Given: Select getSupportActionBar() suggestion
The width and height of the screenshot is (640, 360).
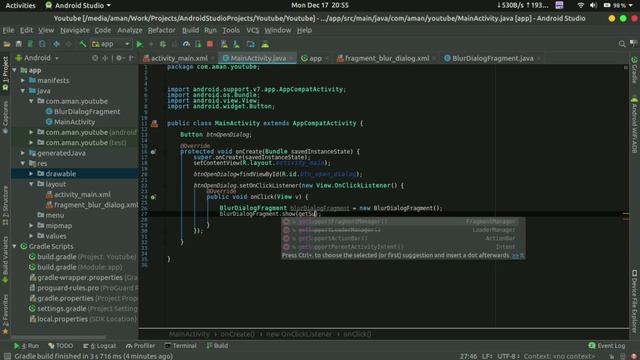Looking at the screenshot, I should point(403,238).
